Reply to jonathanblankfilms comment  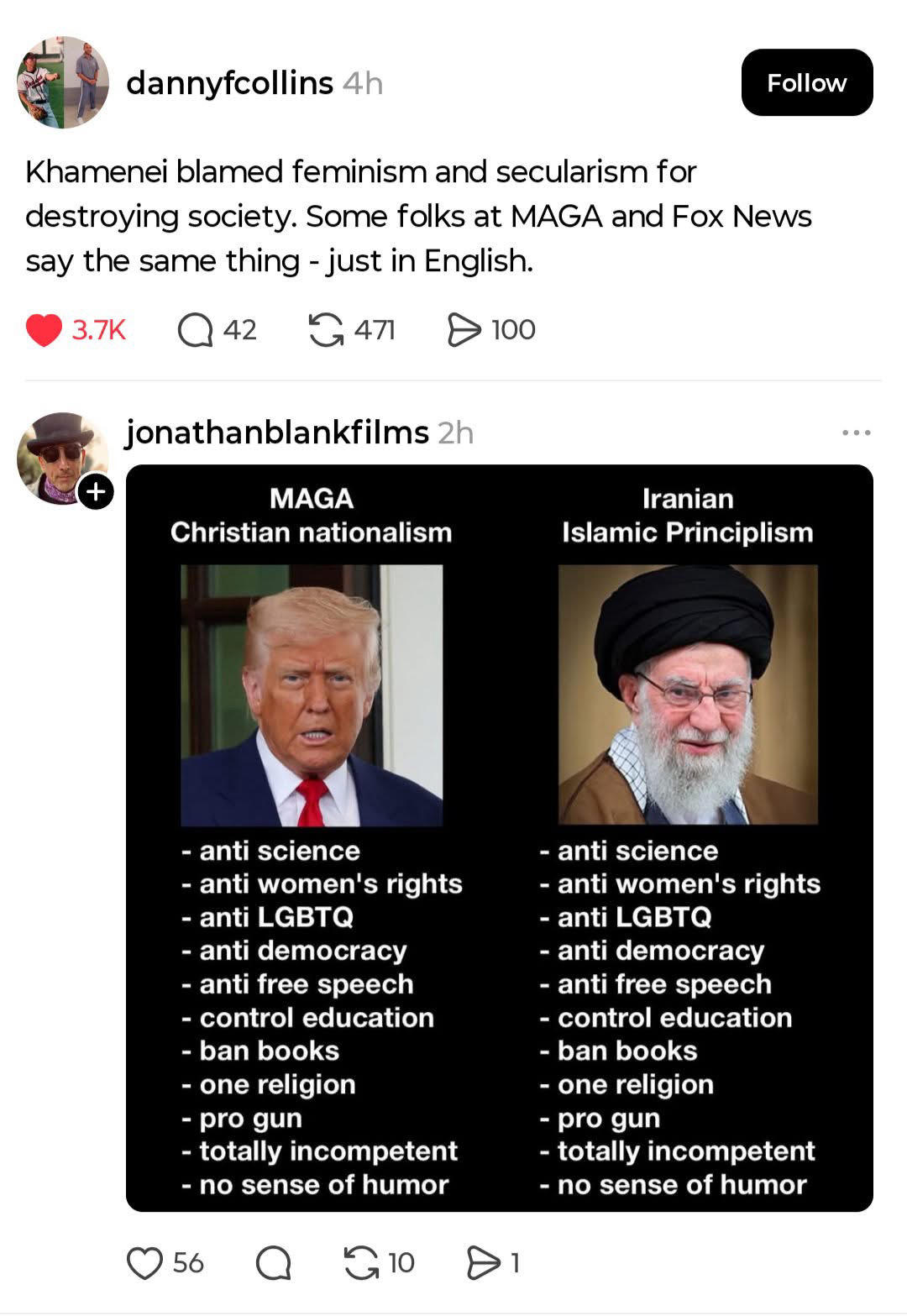(273, 1262)
